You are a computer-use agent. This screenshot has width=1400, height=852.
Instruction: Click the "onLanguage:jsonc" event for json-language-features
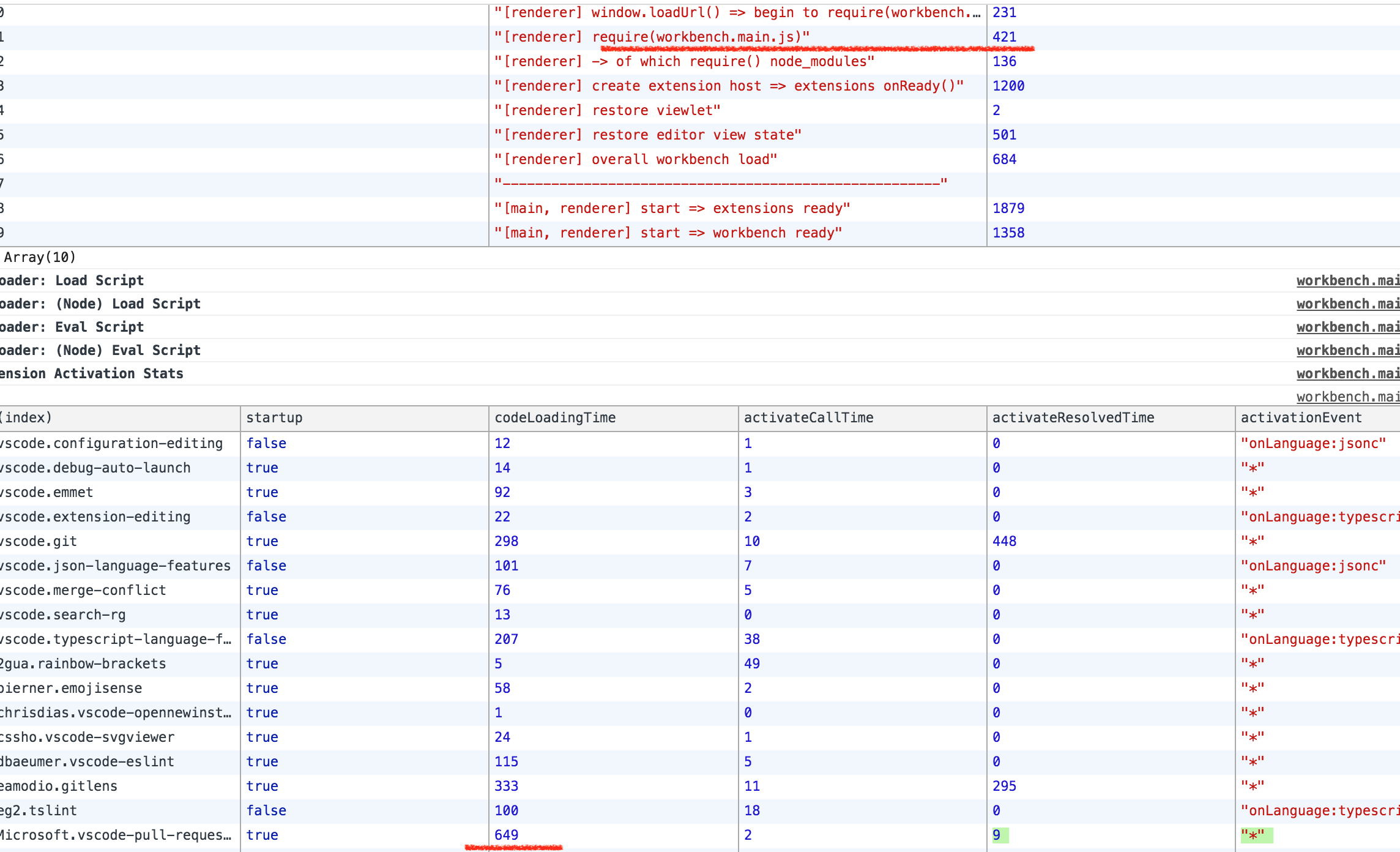pyautogui.click(x=1313, y=566)
